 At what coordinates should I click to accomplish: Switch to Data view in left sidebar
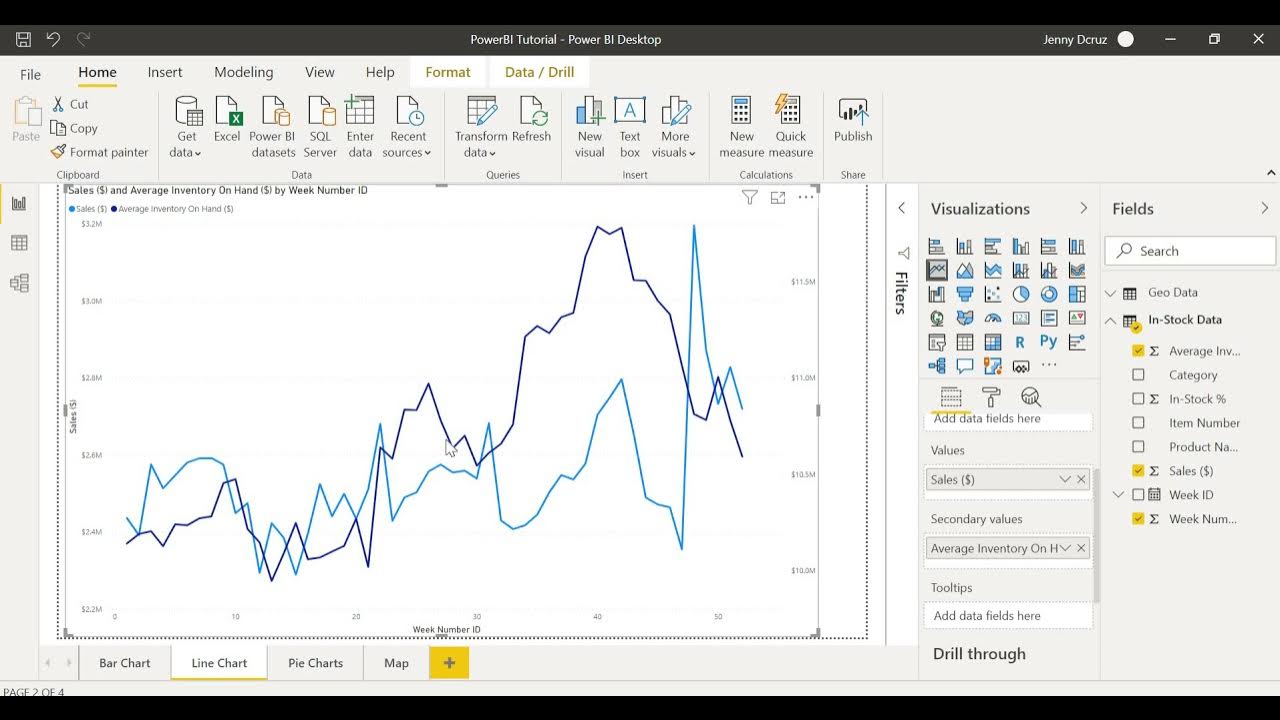click(19, 243)
